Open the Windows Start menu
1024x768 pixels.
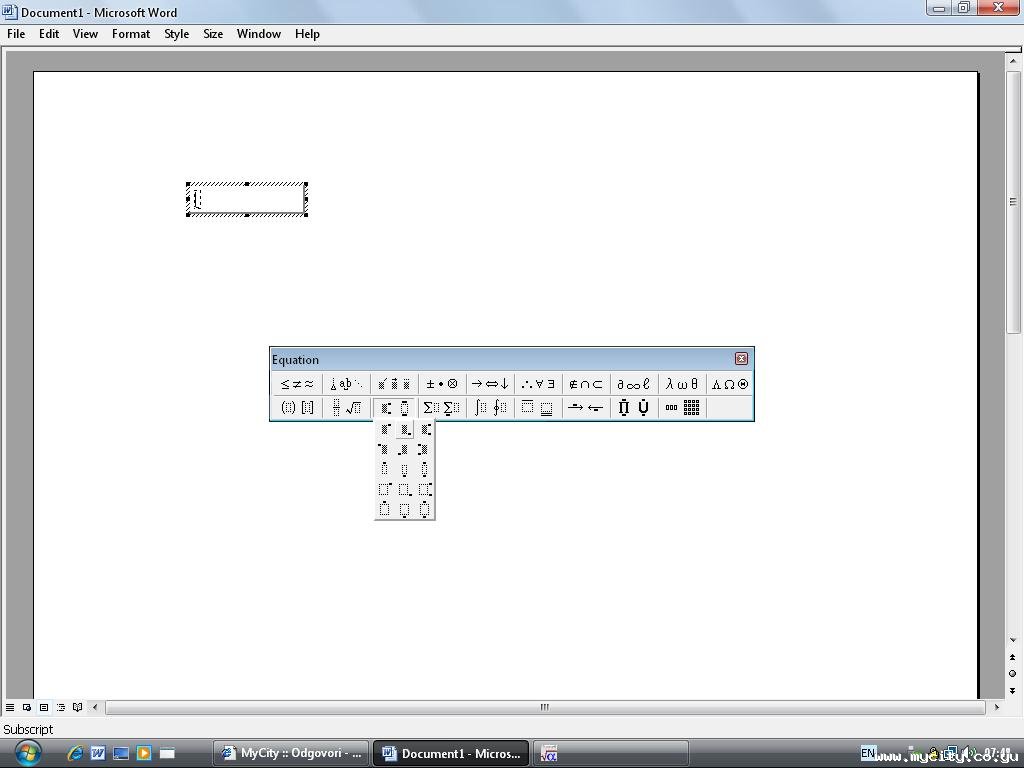click(27, 753)
